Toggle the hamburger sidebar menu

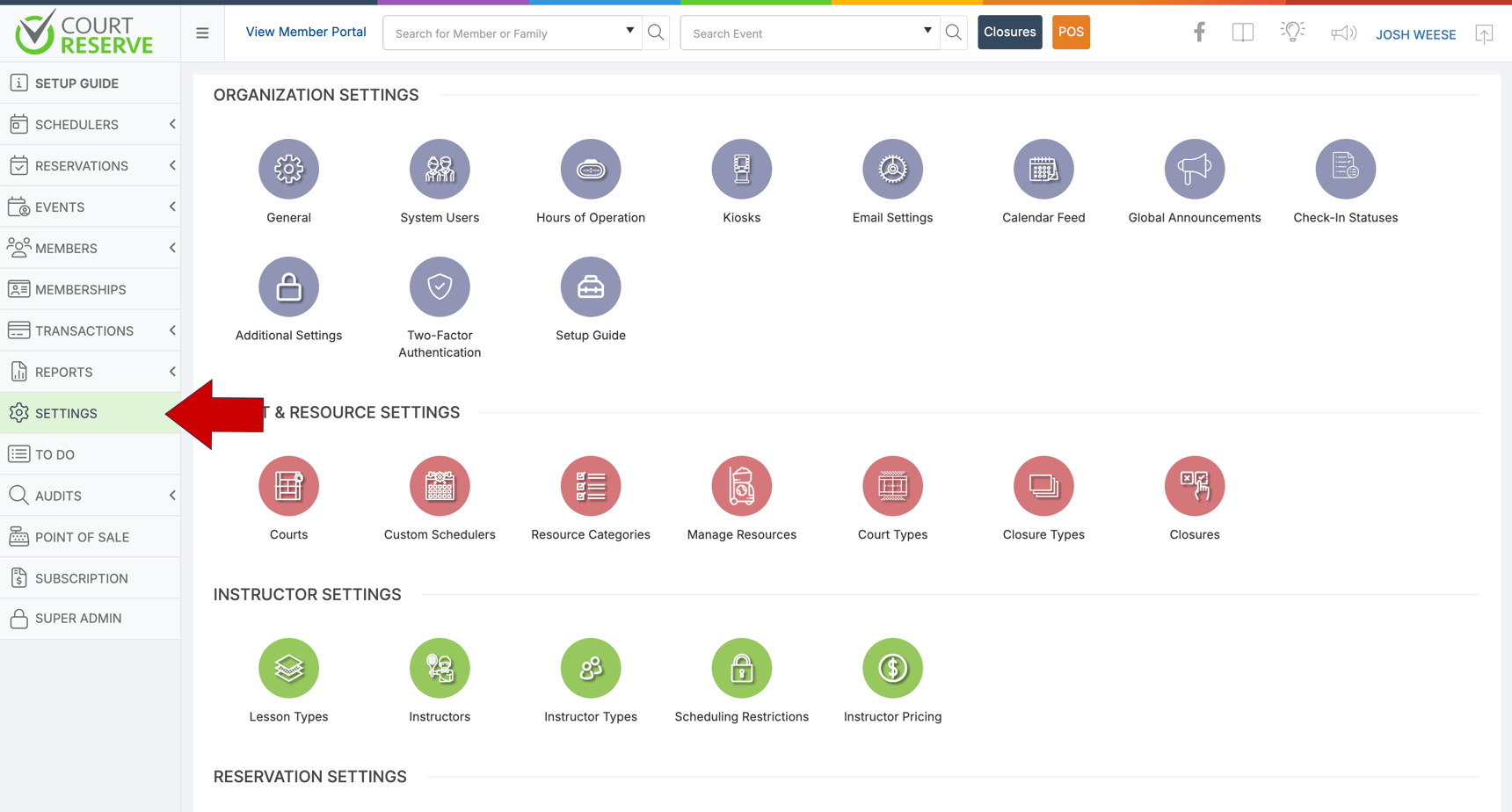[202, 33]
